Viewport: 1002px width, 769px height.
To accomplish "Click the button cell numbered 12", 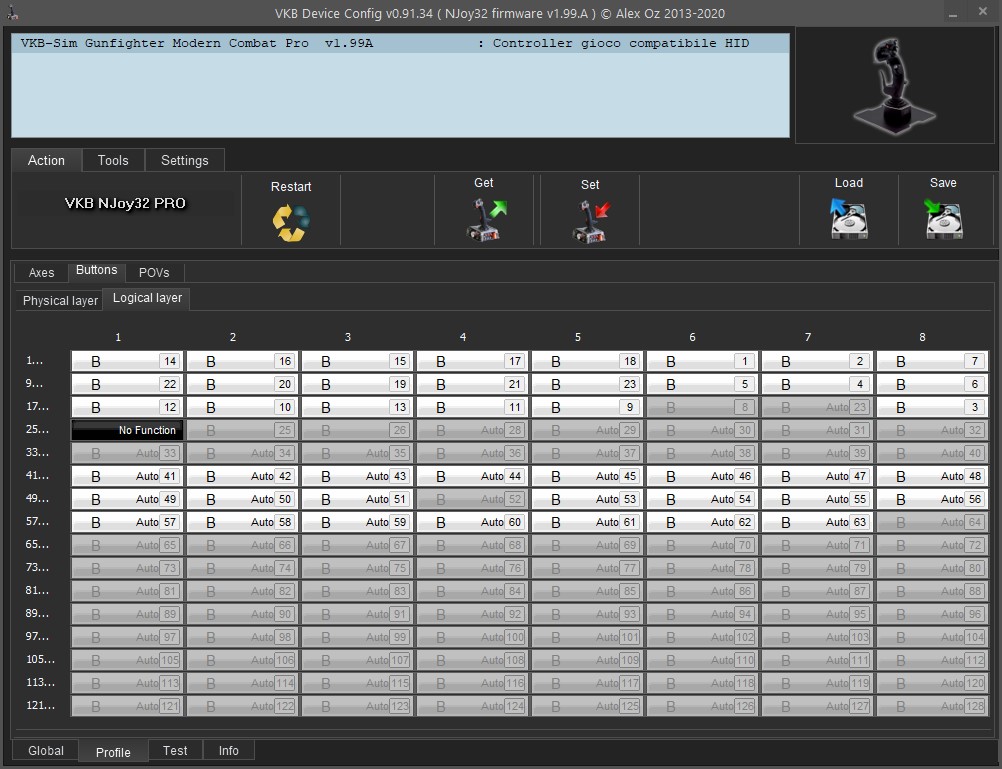I will (127, 407).
